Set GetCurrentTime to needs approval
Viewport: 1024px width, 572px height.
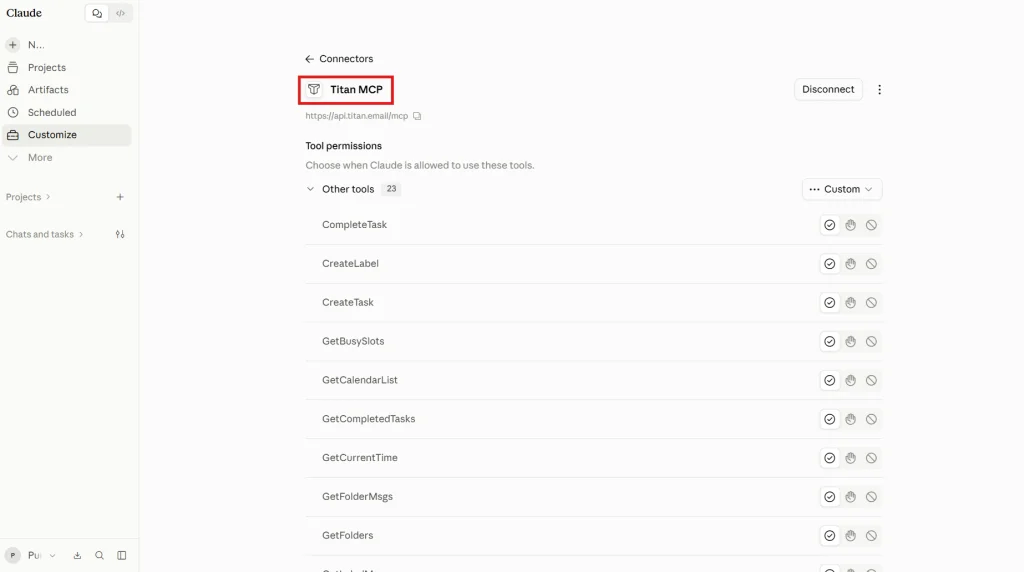pos(850,458)
